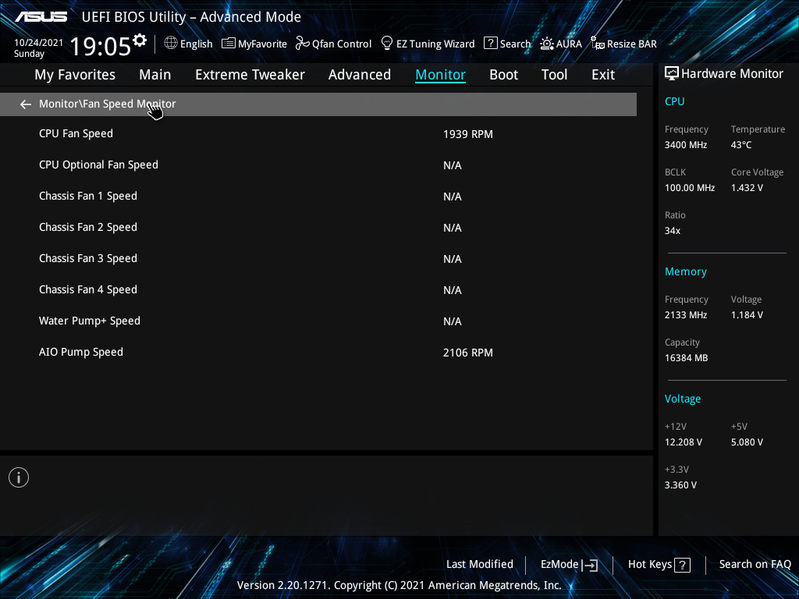Open the Search label in the toolbar

(515, 44)
